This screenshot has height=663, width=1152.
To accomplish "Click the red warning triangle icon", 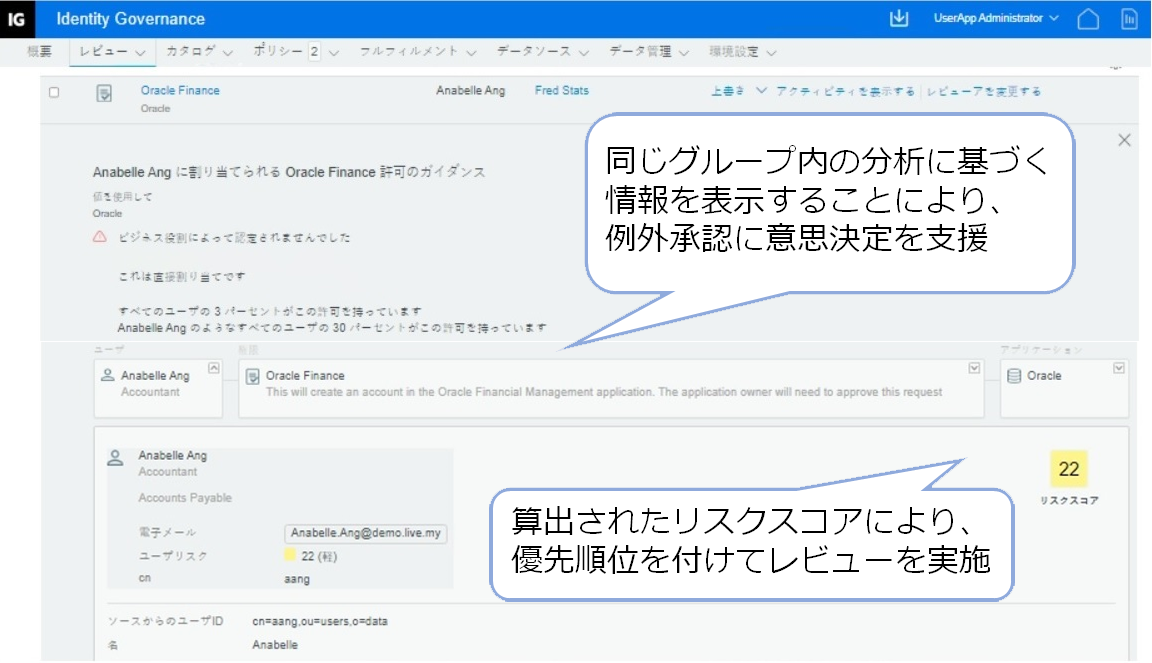I will point(100,238).
